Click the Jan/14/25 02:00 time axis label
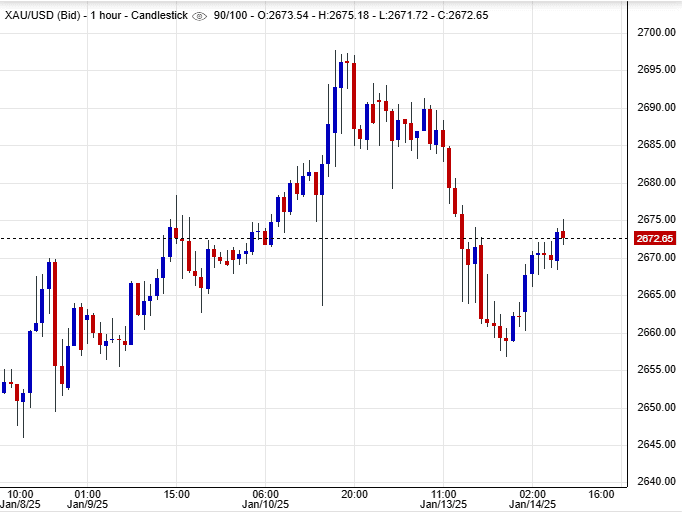682x512 pixels. (532, 500)
